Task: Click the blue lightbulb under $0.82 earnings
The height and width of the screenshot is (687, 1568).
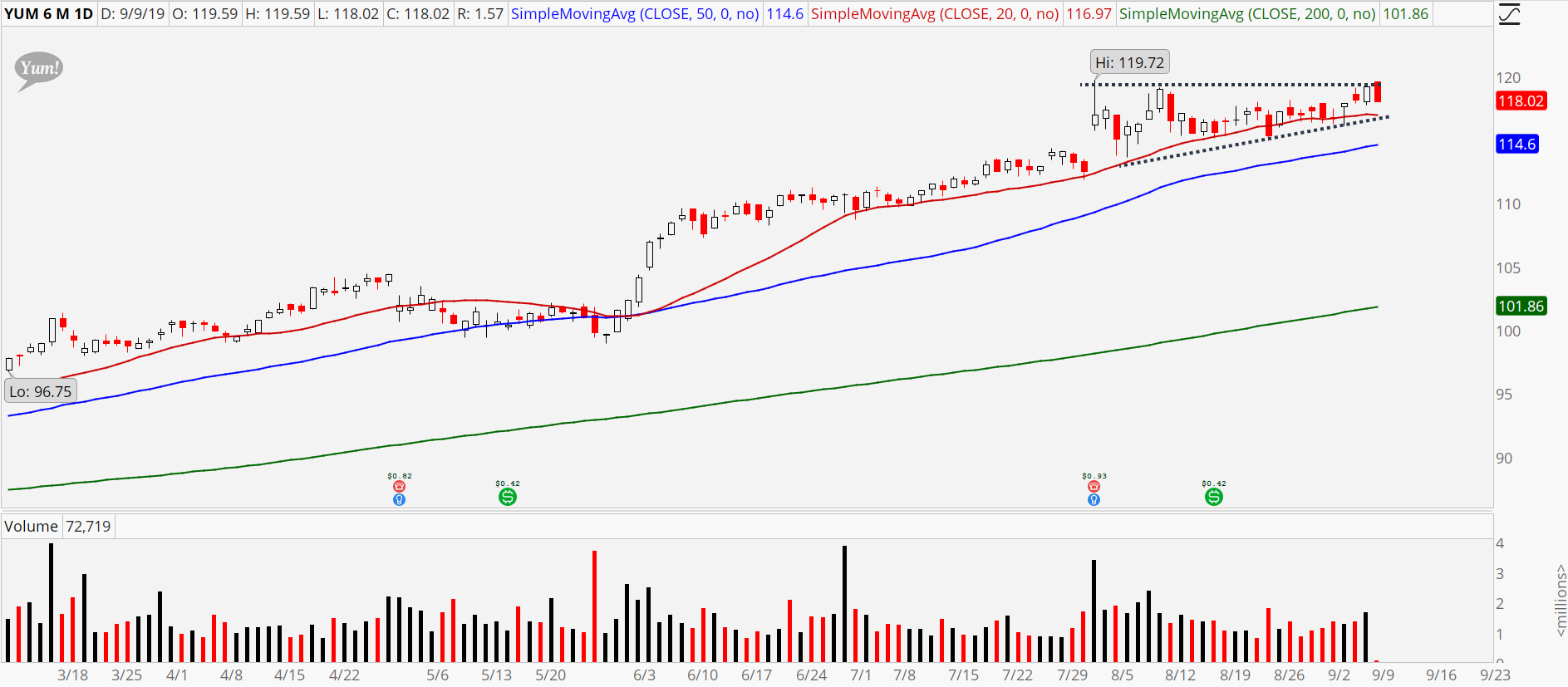Action: point(400,500)
